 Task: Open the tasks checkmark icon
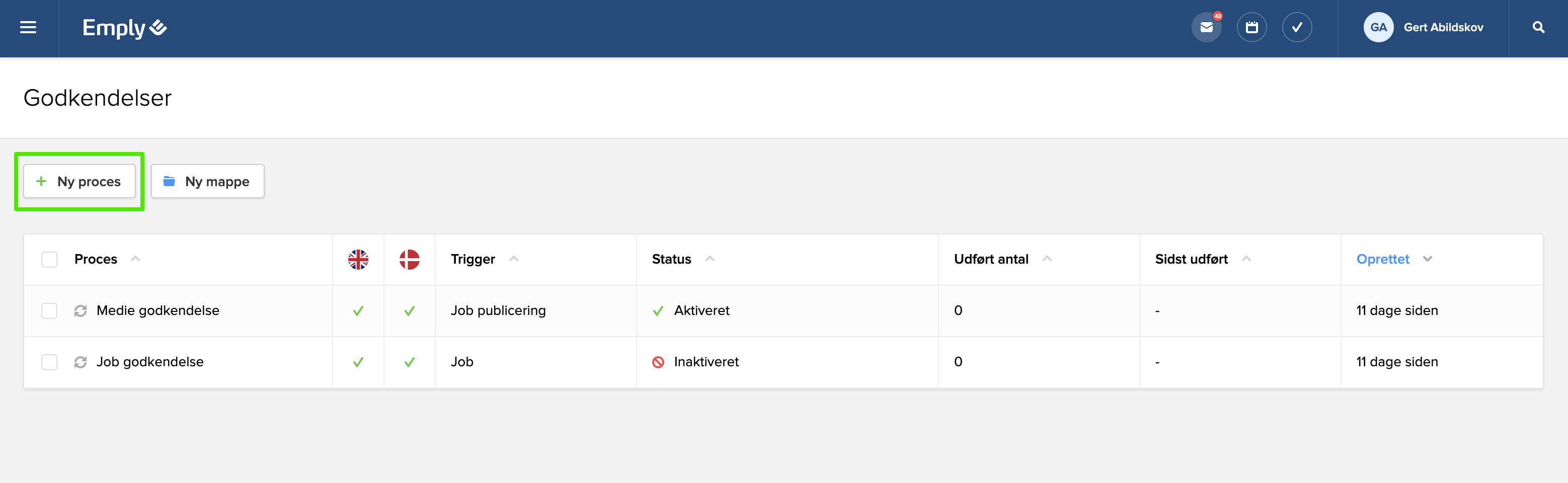tap(1297, 27)
